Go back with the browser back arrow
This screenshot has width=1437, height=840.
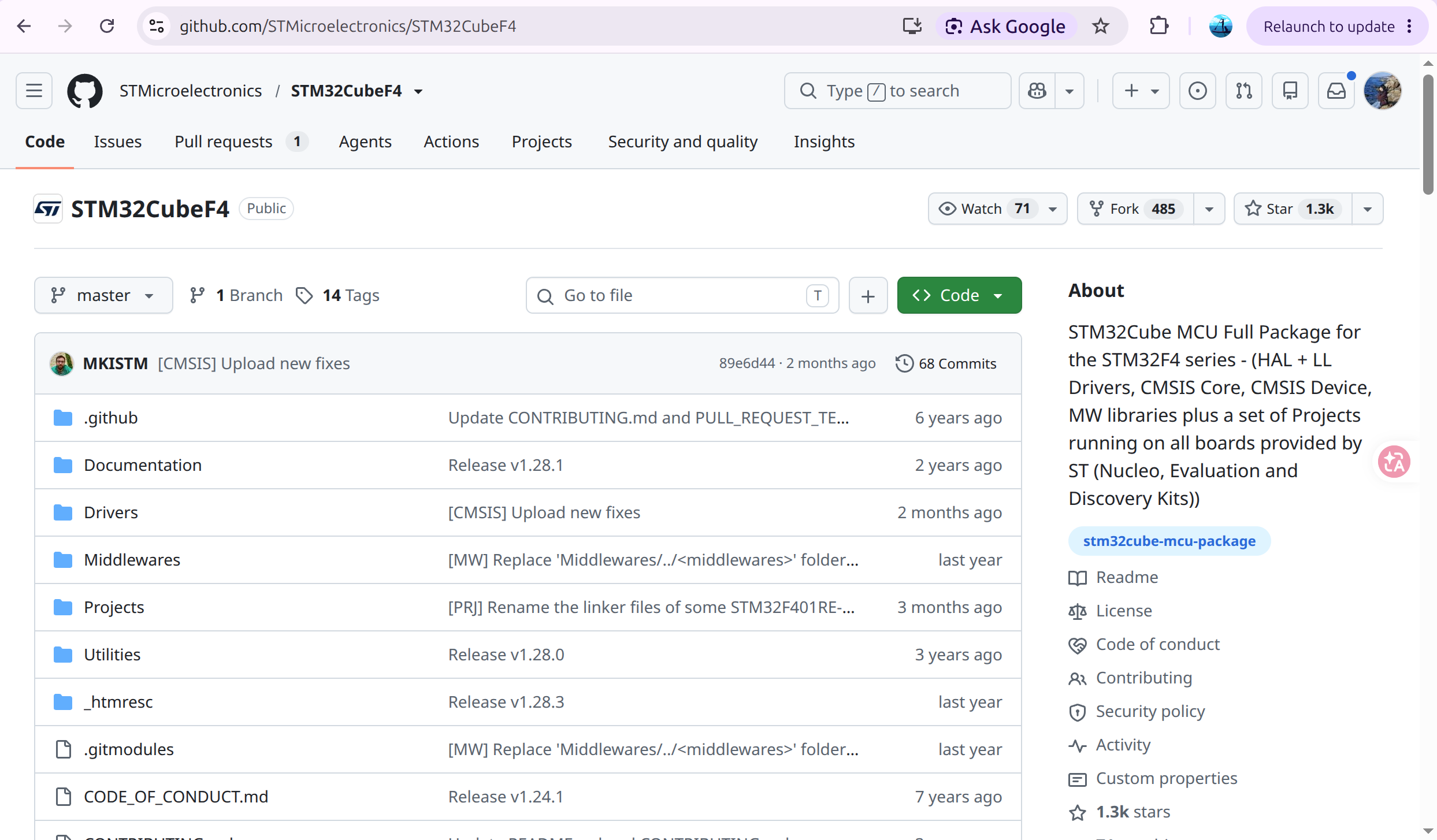[x=24, y=26]
